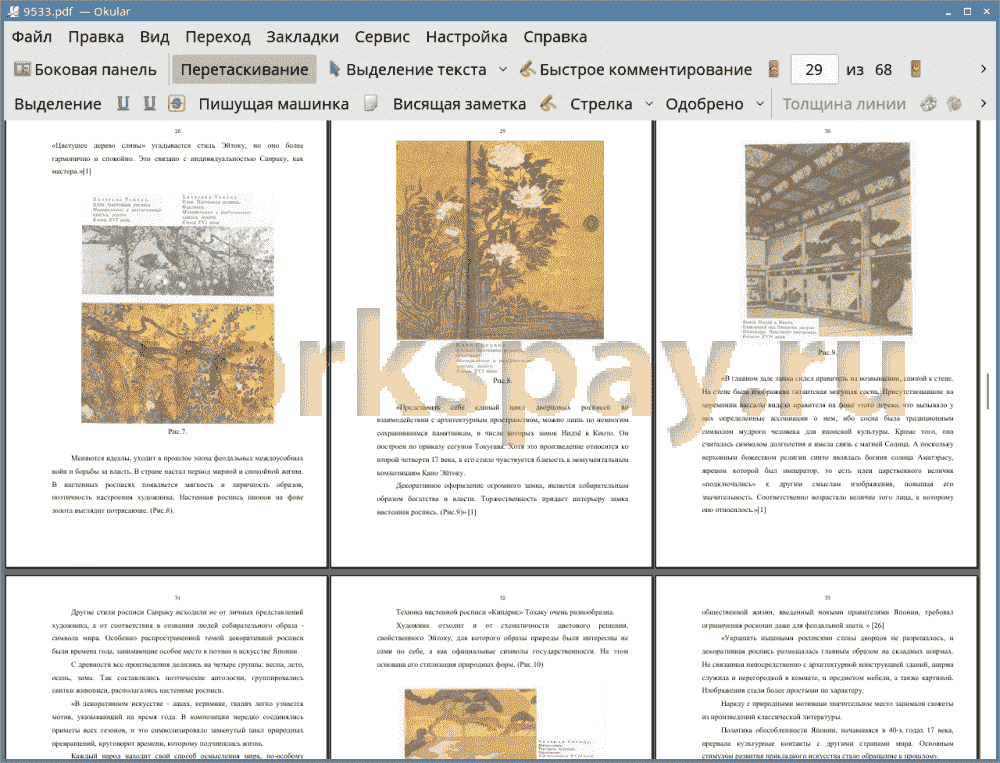1000x763 pixels.
Task: Open the Настройка menu
Action: pos(466,37)
